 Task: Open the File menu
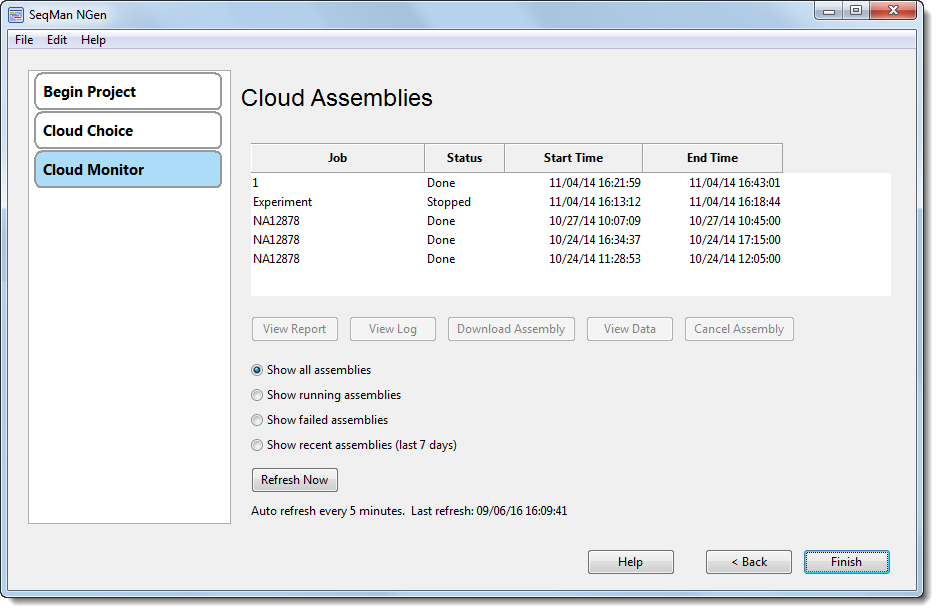(x=24, y=40)
